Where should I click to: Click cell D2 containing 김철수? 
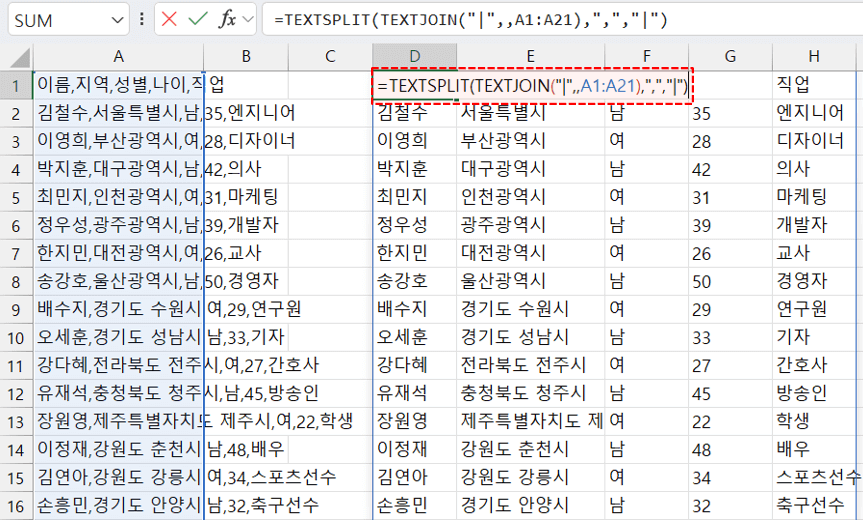(x=414, y=113)
